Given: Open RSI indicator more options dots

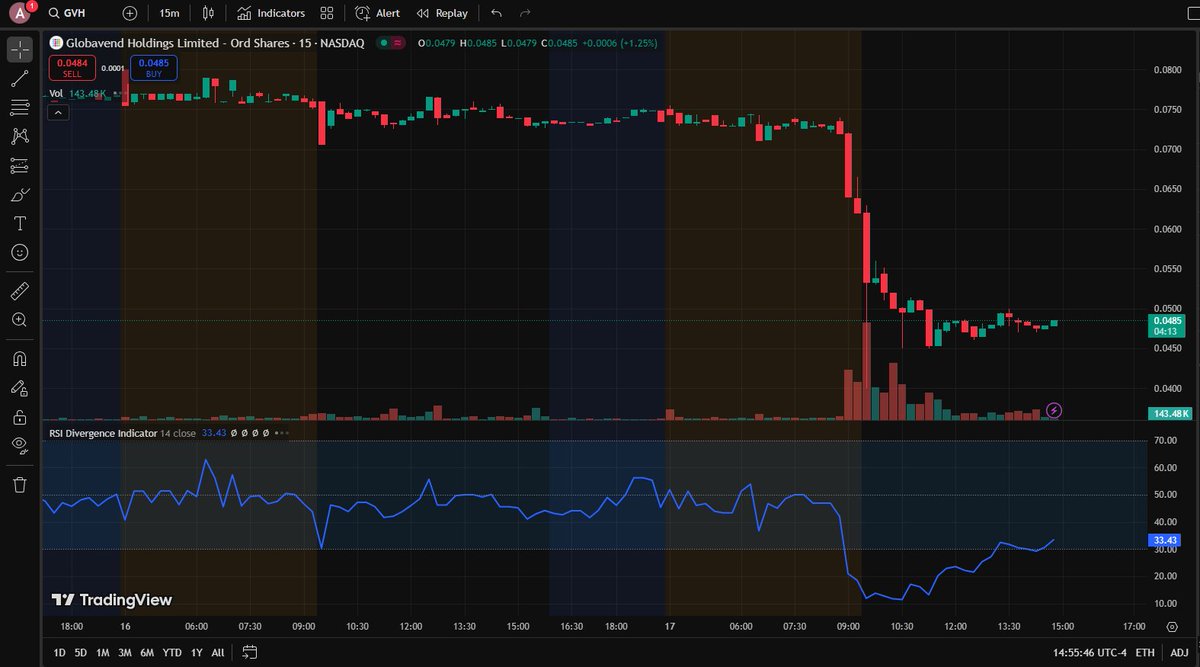Looking at the screenshot, I should (284, 433).
